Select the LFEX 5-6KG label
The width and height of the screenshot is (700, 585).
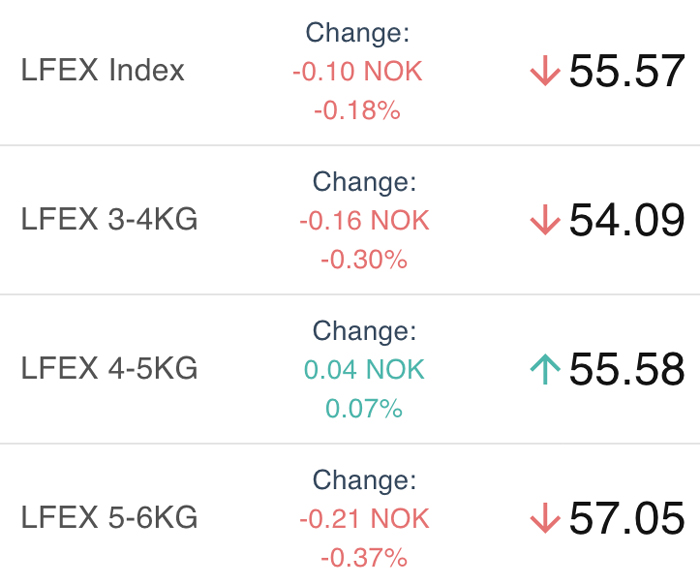[109, 518]
